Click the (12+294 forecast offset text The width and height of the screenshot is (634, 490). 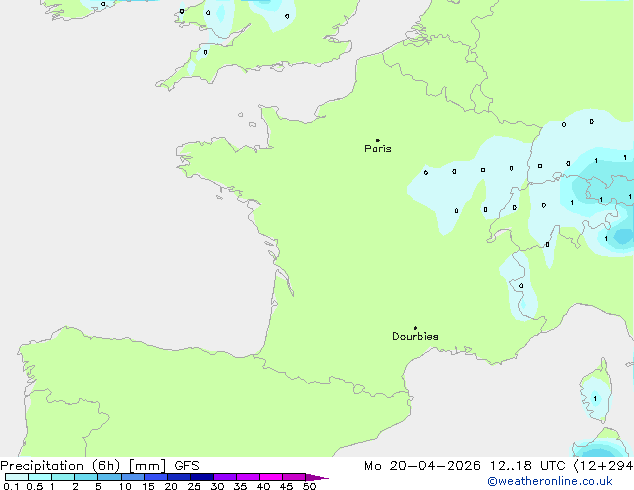603,466
